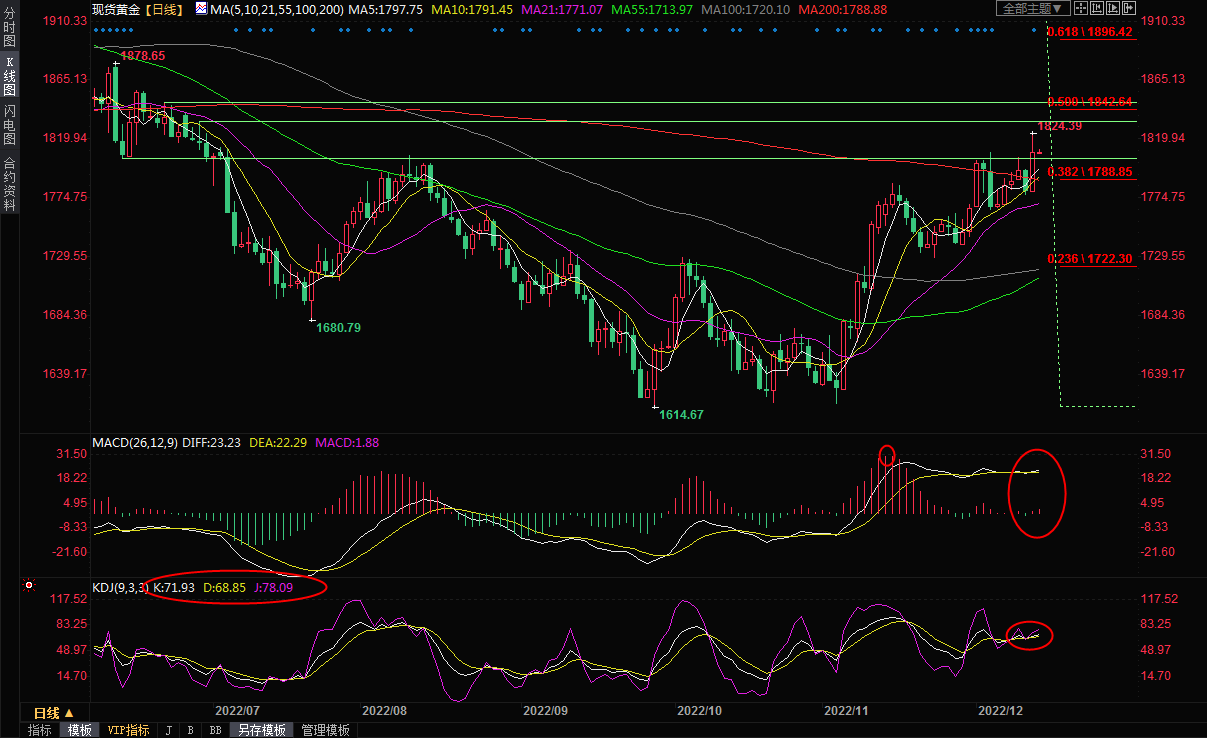Click the MACD(26,12,9) indicator label
The image size is (1207, 738).
coord(135,443)
